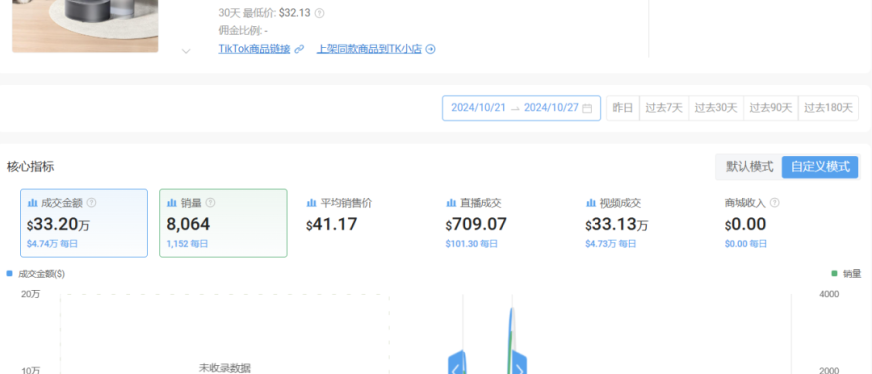Click the $4.74万 每日 text

52,243
